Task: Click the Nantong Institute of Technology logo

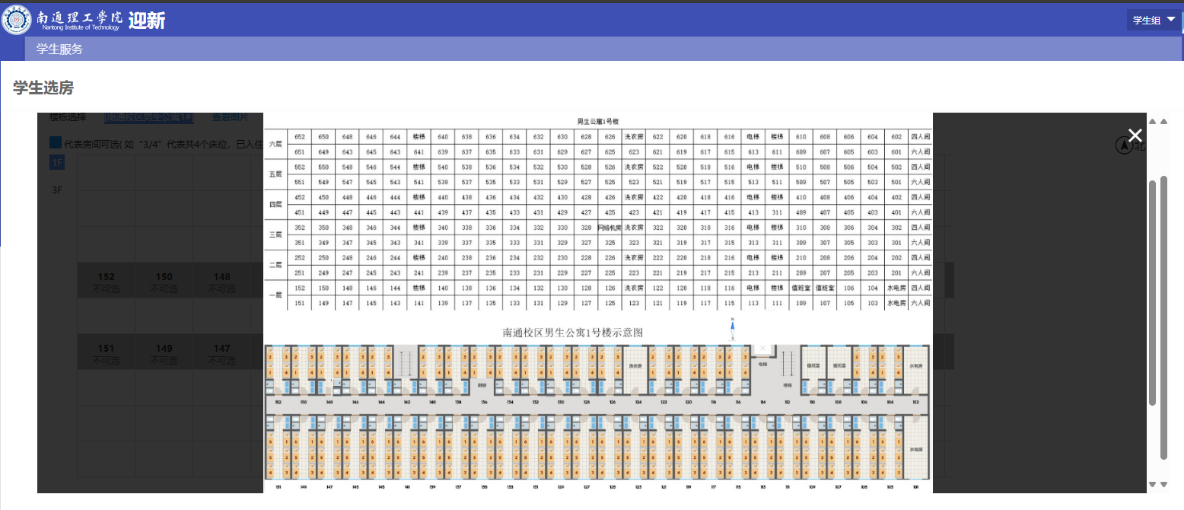Action: 18,19
